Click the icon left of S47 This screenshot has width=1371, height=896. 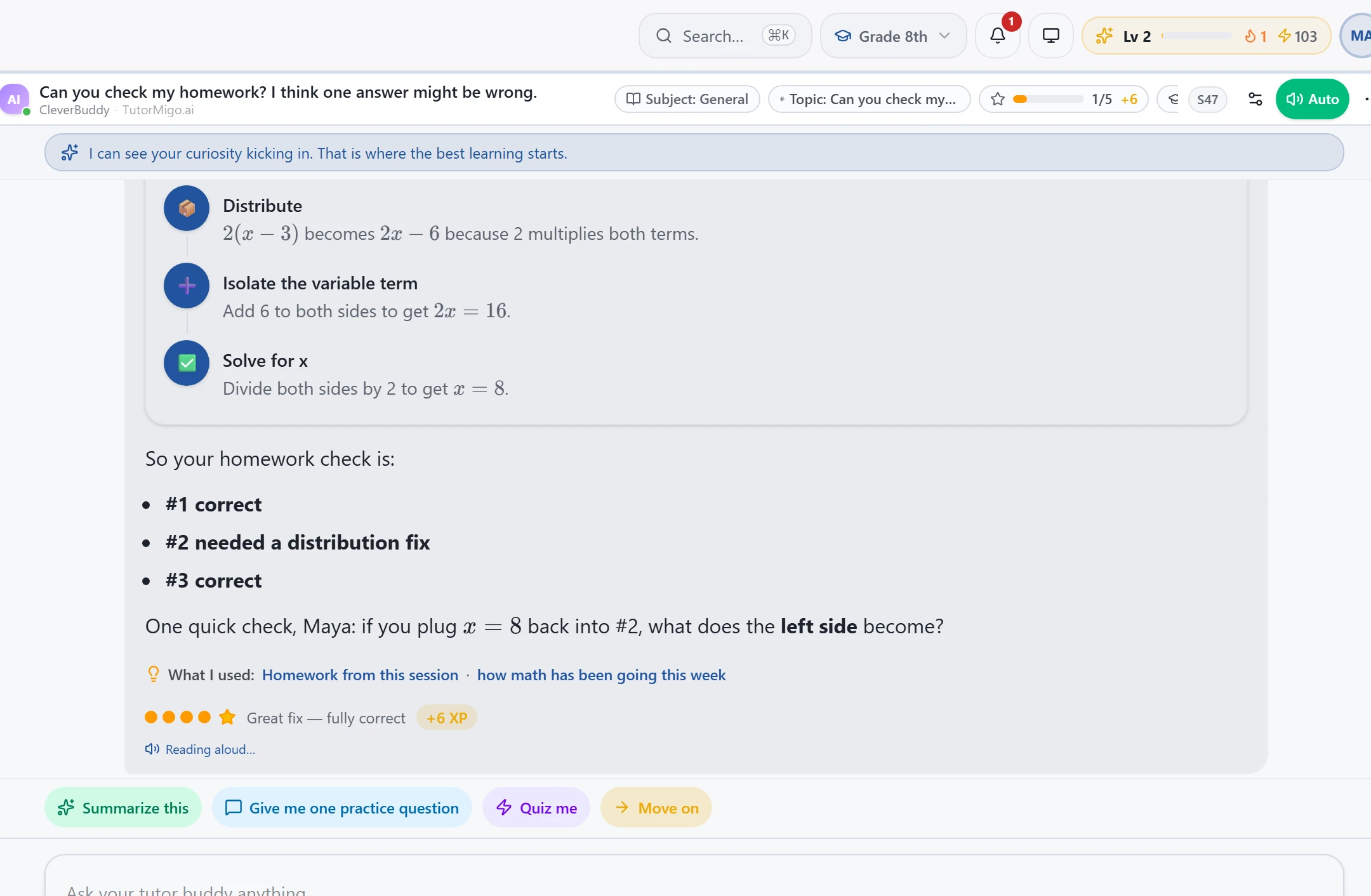pyautogui.click(x=1173, y=99)
